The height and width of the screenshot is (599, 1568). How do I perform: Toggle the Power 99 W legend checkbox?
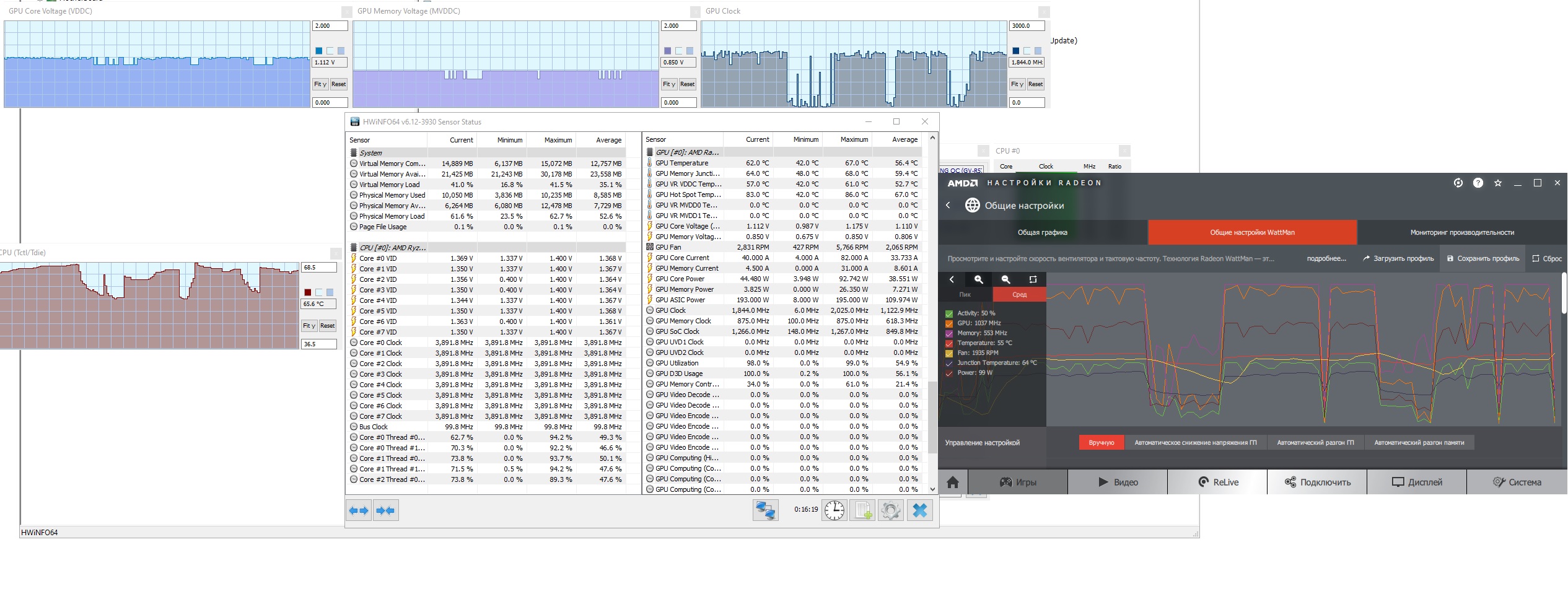[x=949, y=373]
